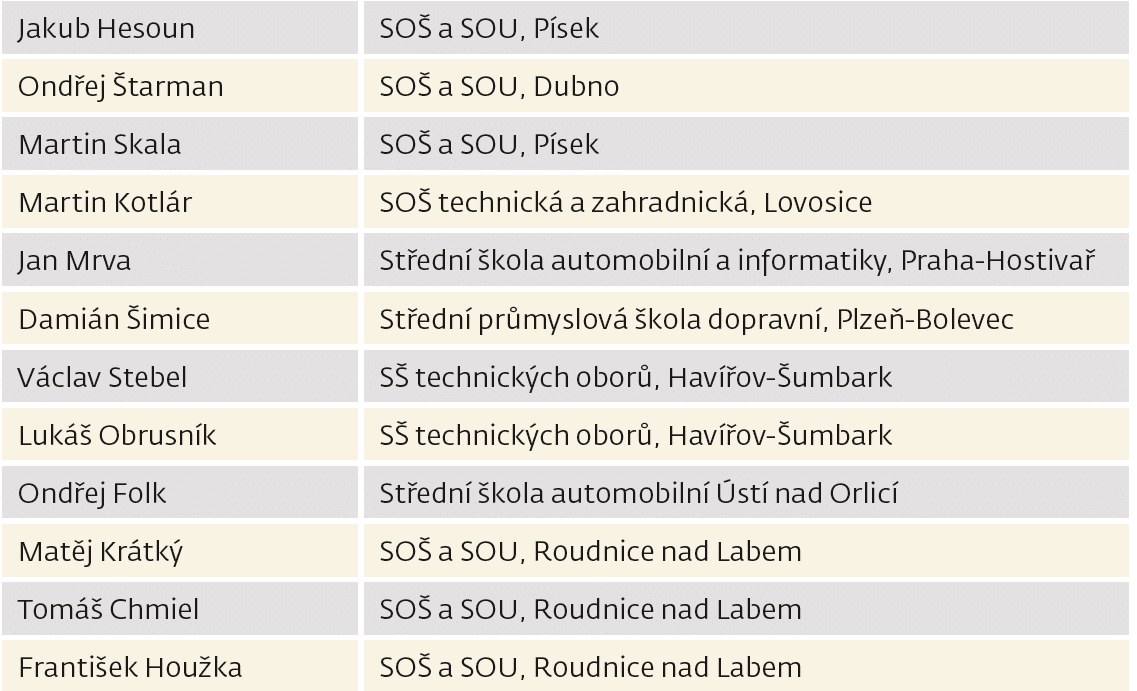
Task: Select the name Lukáš Obrusník
Action: pyautogui.click(x=116, y=435)
